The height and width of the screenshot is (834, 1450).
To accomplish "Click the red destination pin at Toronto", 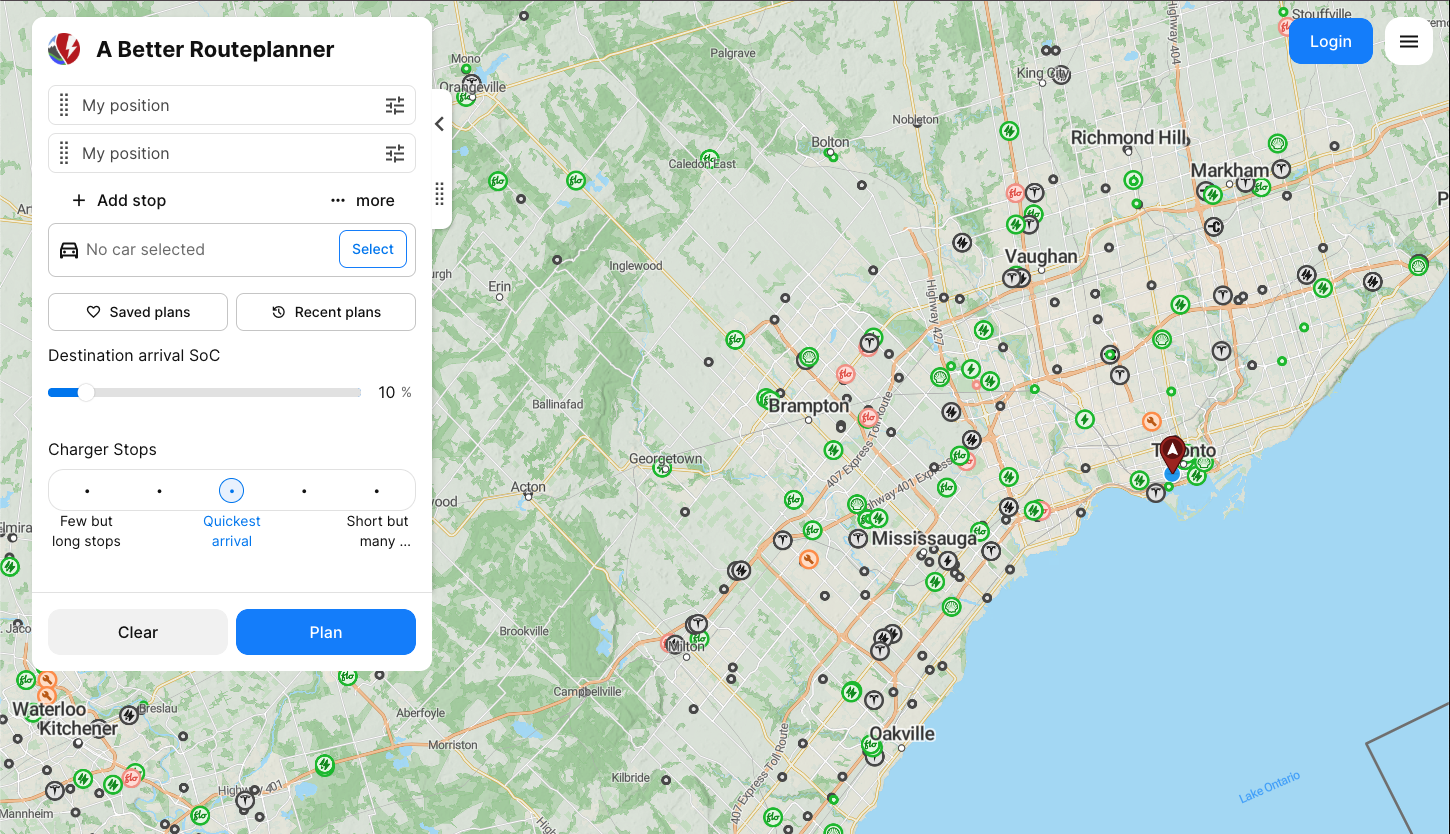I will 1172,453.
